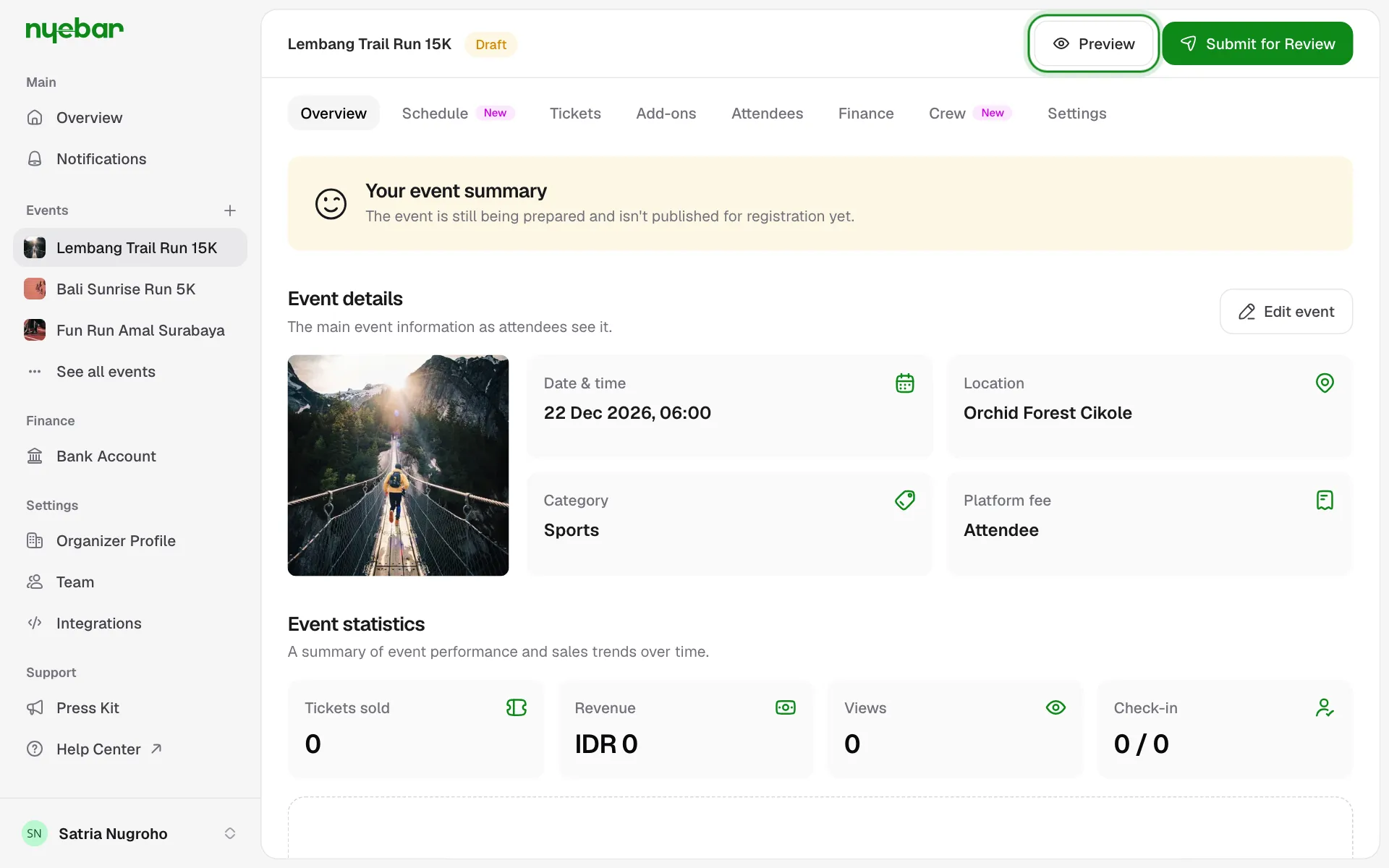Viewport: 1389px width, 868px height.
Task: Switch to the Schedule tab
Action: tap(458, 114)
